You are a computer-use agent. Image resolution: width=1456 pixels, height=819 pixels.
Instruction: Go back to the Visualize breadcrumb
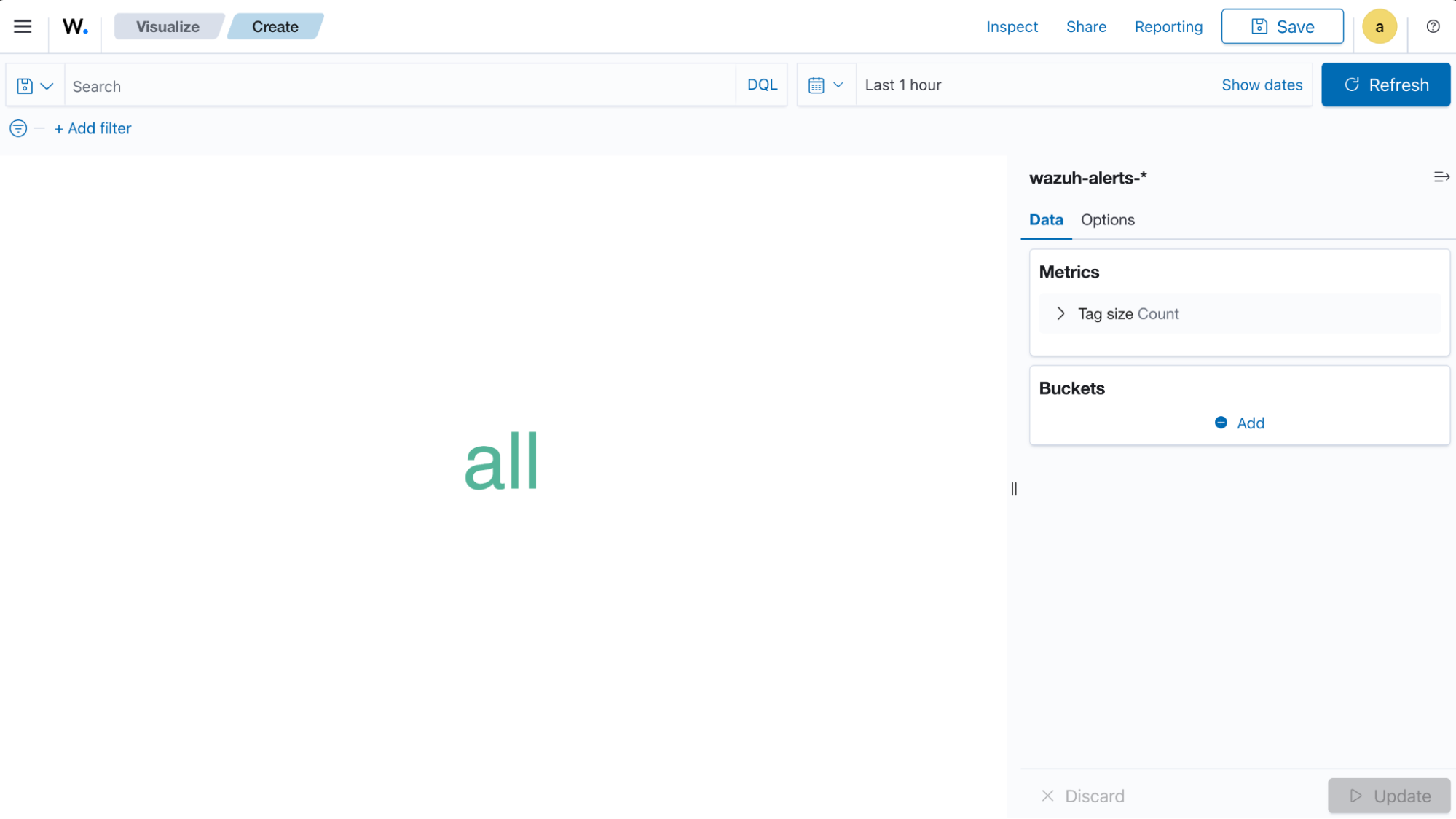[x=168, y=26]
